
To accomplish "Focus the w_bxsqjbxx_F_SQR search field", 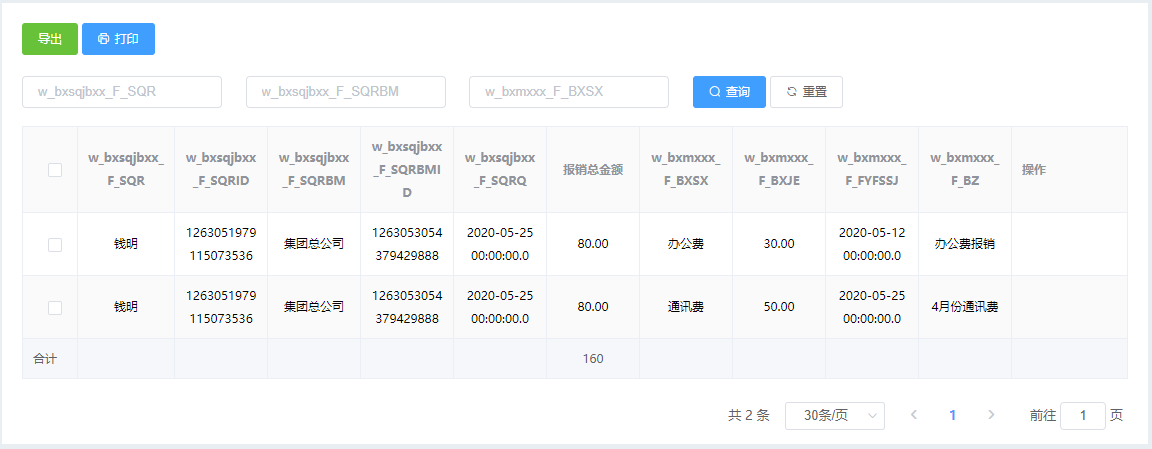I will pyautogui.click(x=122, y=92).
